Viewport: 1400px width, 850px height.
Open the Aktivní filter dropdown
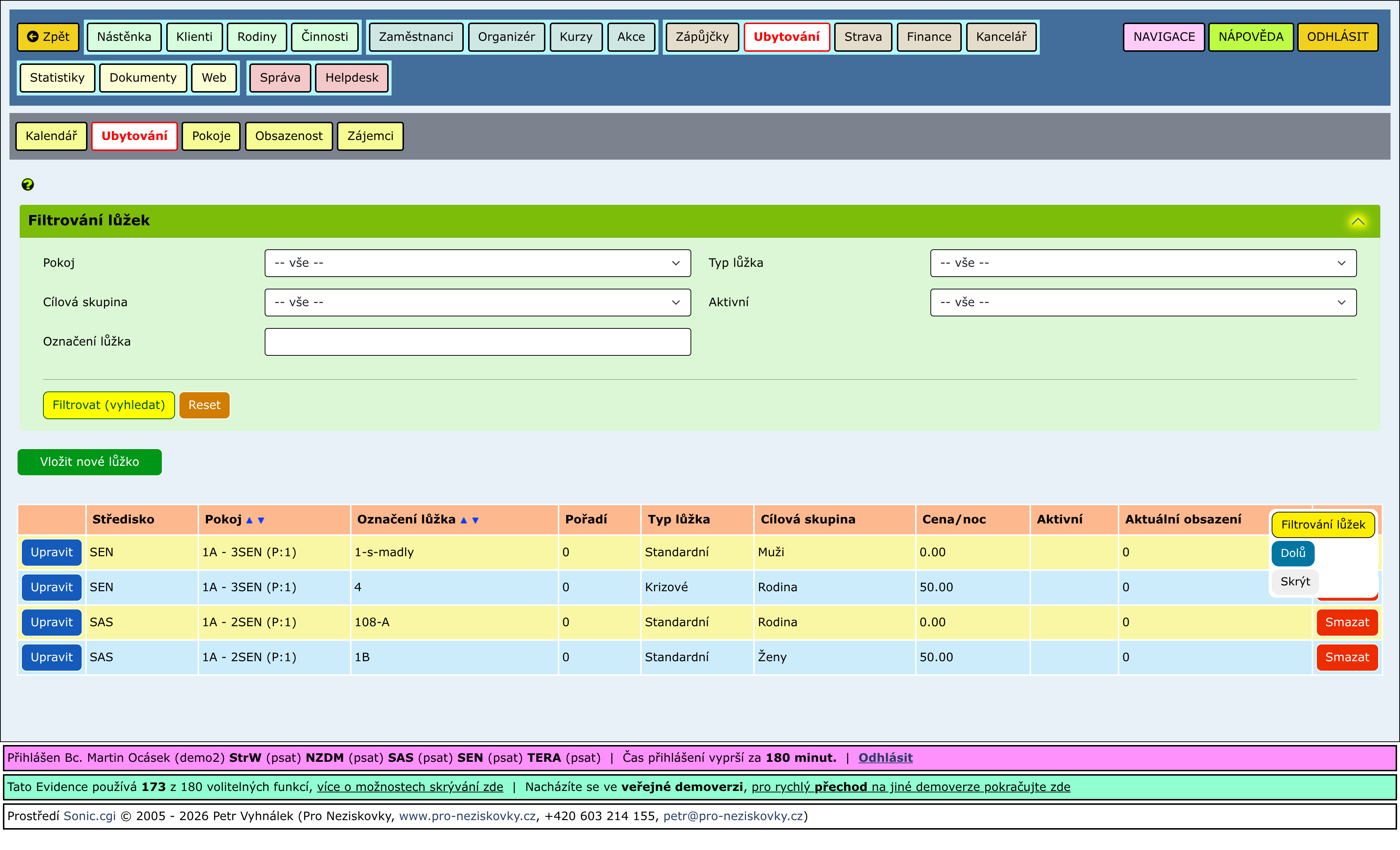coord(1143,302)
